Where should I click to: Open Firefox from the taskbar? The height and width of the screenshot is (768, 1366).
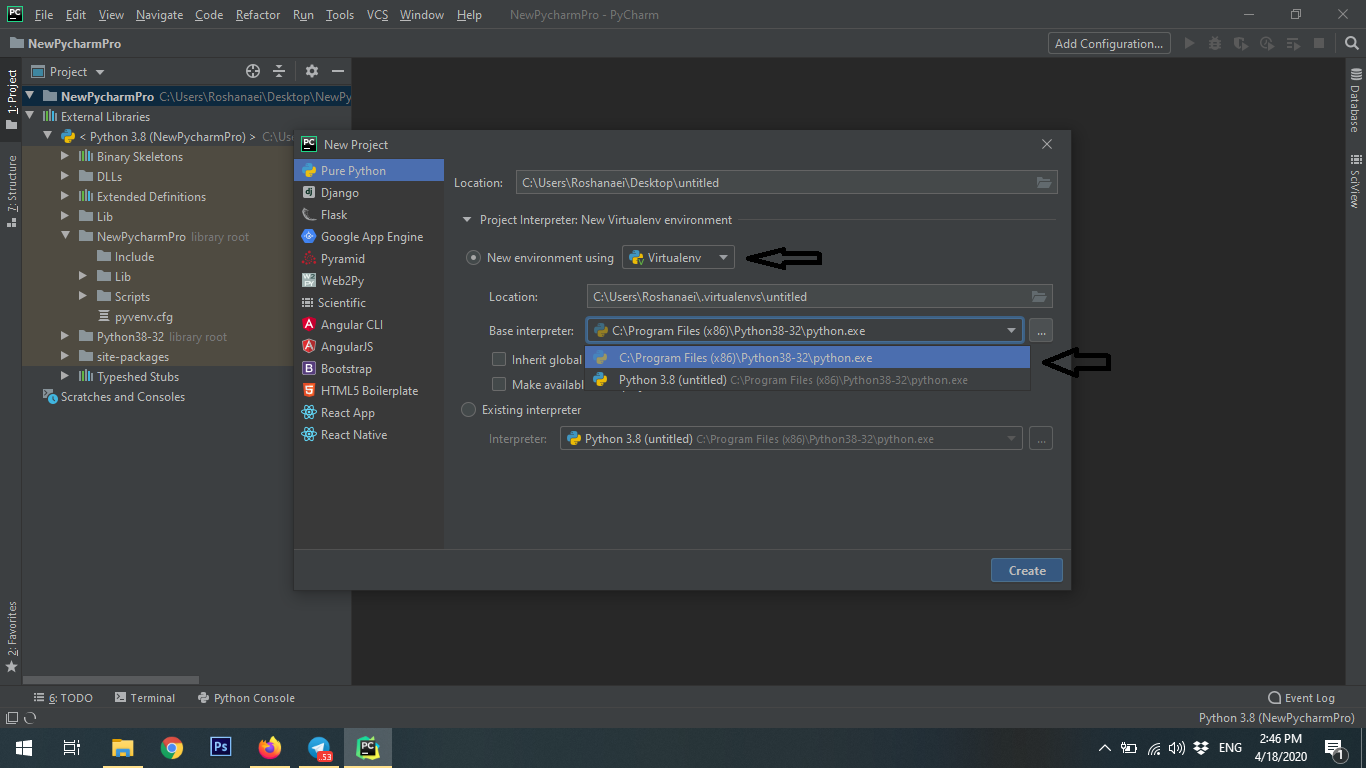[270, 747]
